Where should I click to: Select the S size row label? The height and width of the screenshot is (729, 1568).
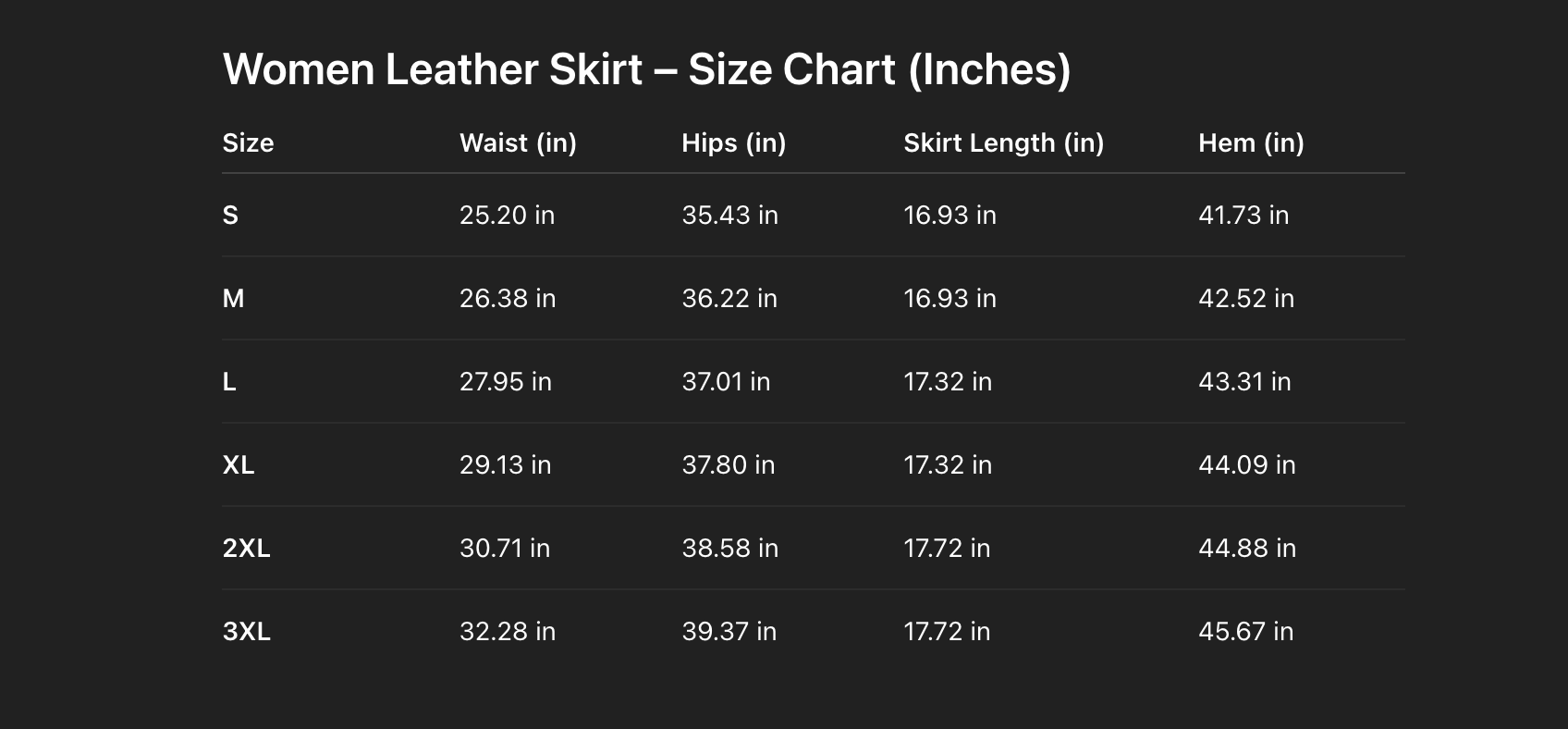(x=230, y=215)
